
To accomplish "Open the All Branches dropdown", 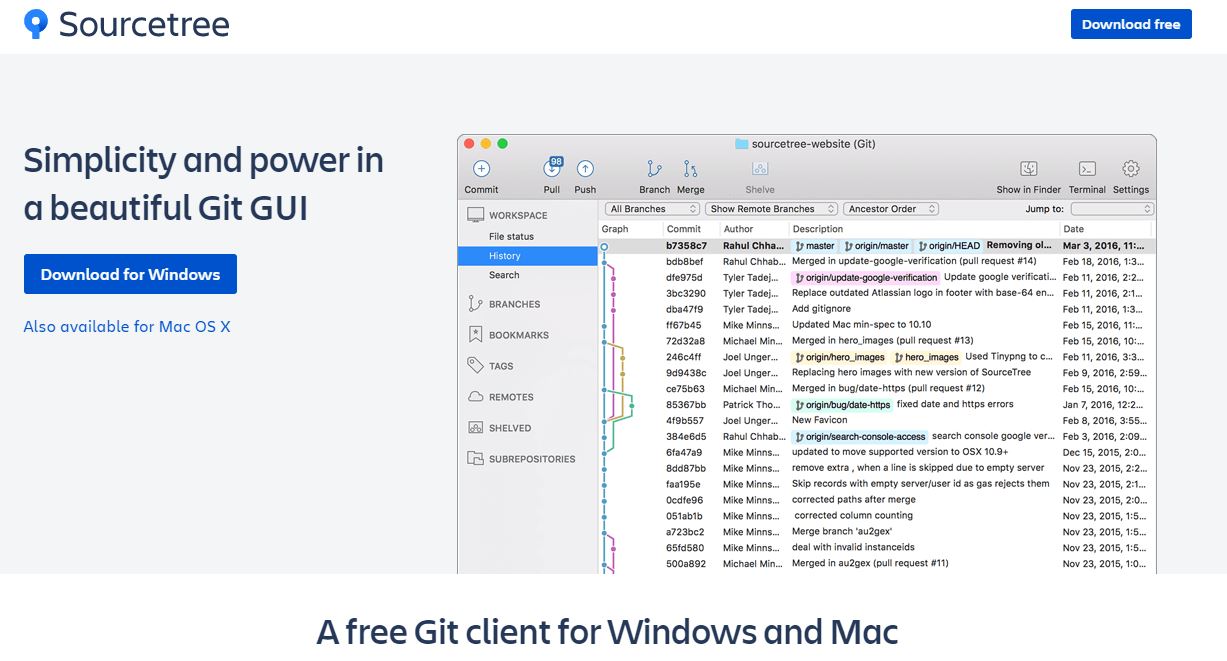I will pyautogui.click(x=653, y=209).
